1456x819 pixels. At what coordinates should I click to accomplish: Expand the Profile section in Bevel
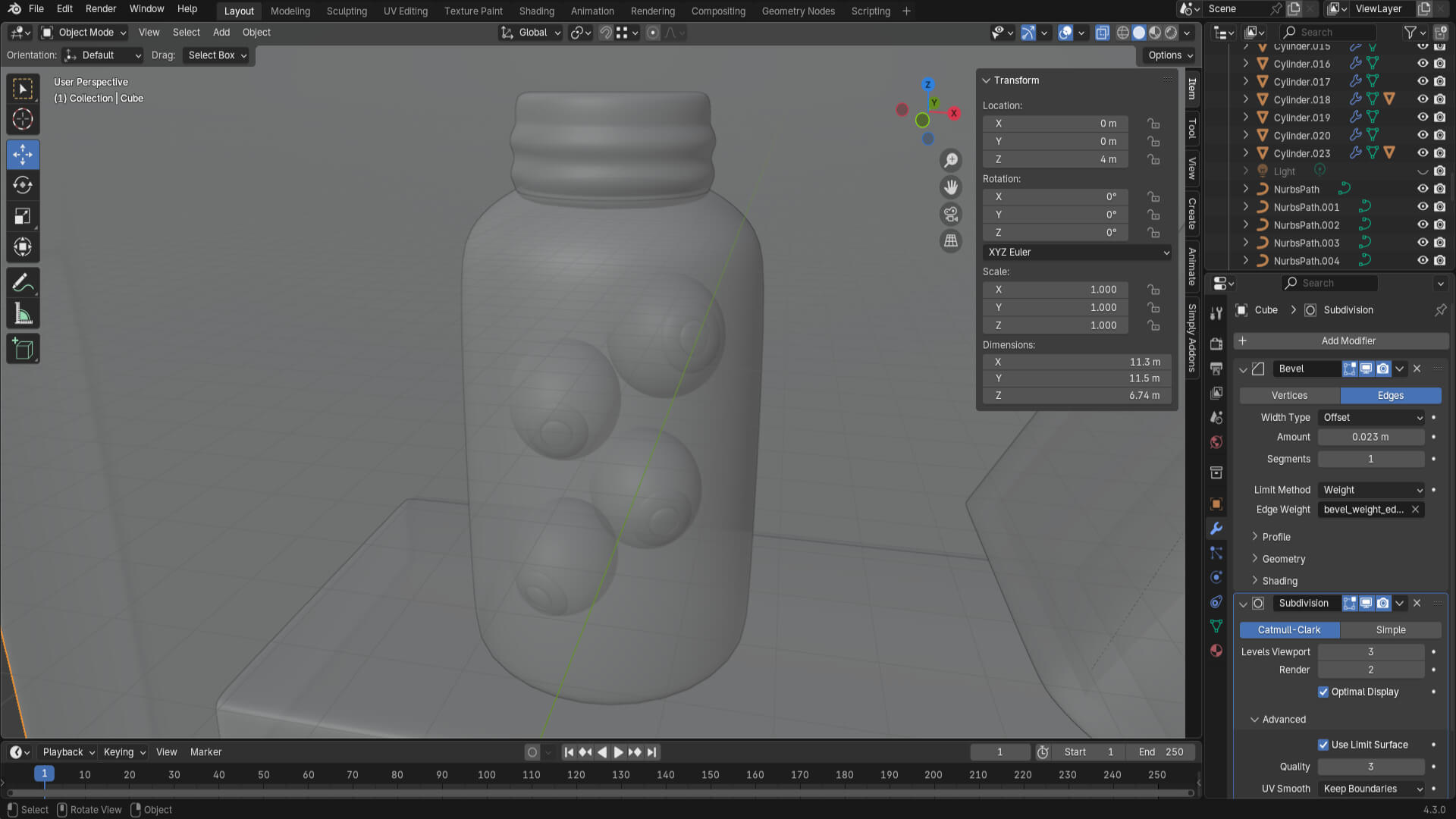[1276, 537]
